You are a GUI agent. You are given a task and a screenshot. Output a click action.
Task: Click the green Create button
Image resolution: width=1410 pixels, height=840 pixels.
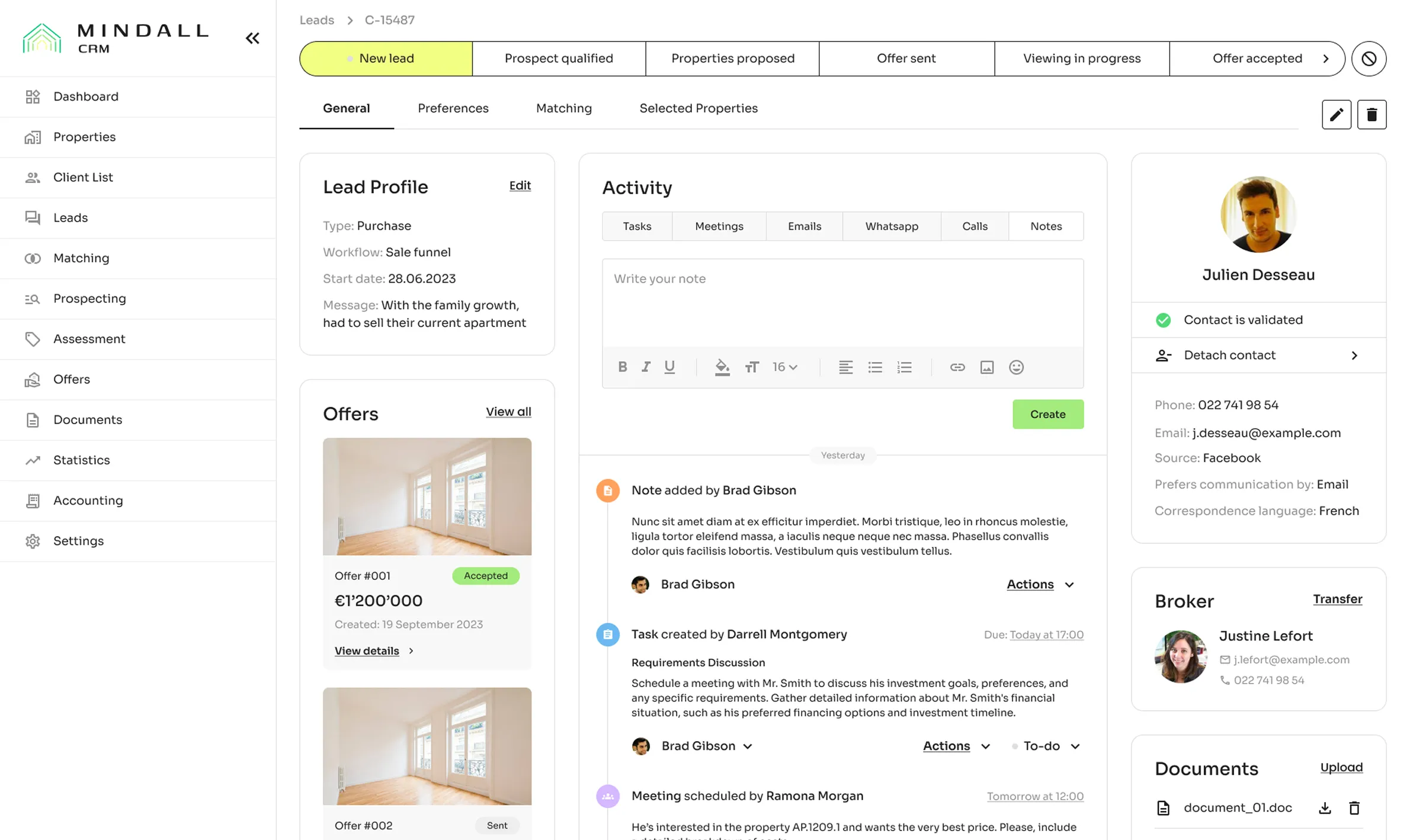[x=1047, y=415]
